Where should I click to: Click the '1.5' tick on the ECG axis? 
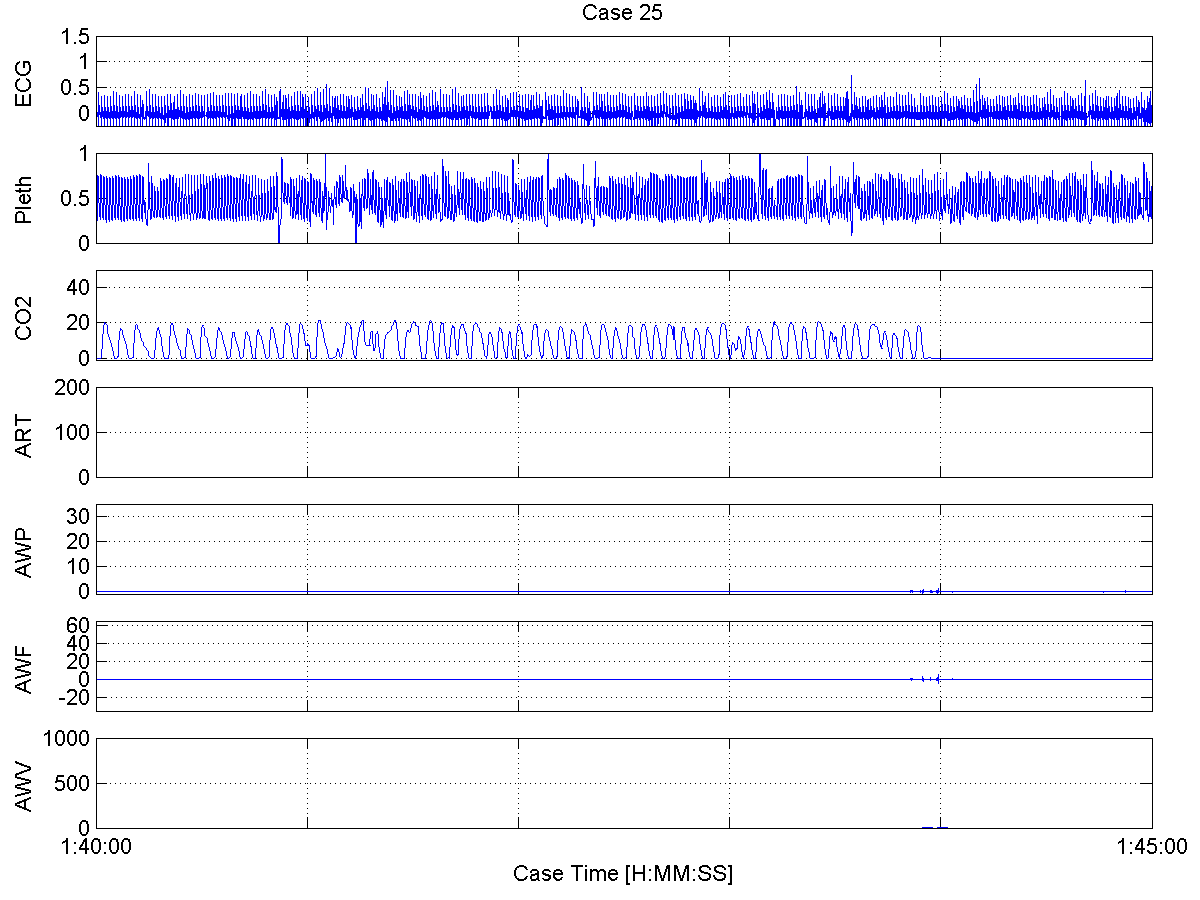pos(77,37)
